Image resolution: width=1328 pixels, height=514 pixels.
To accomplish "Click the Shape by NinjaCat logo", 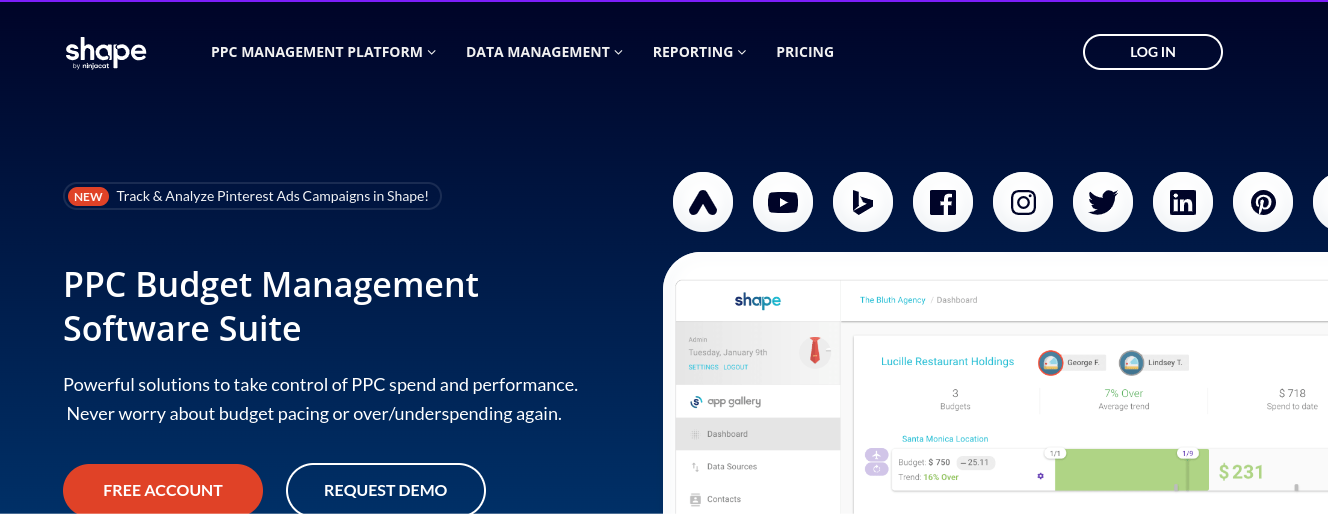I will tap(106, 53).
